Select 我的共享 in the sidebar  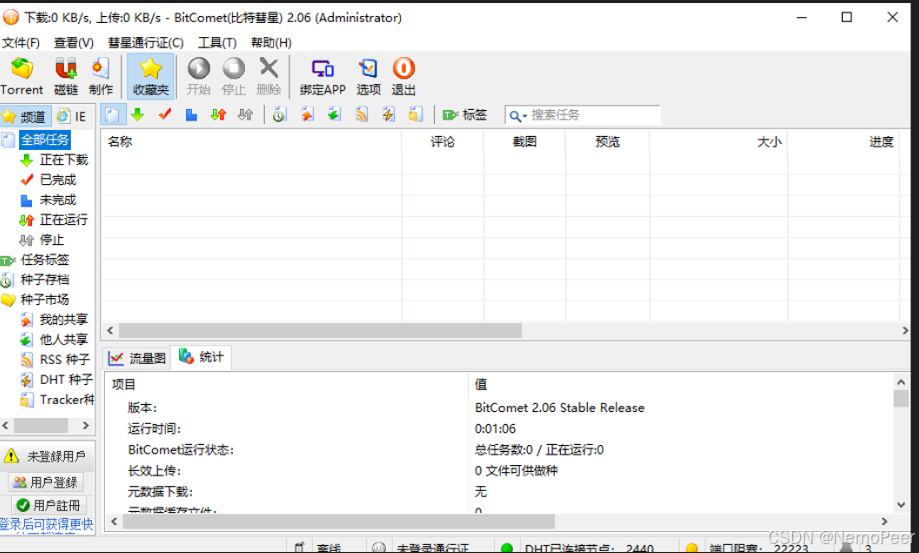(x=63, y=319)
